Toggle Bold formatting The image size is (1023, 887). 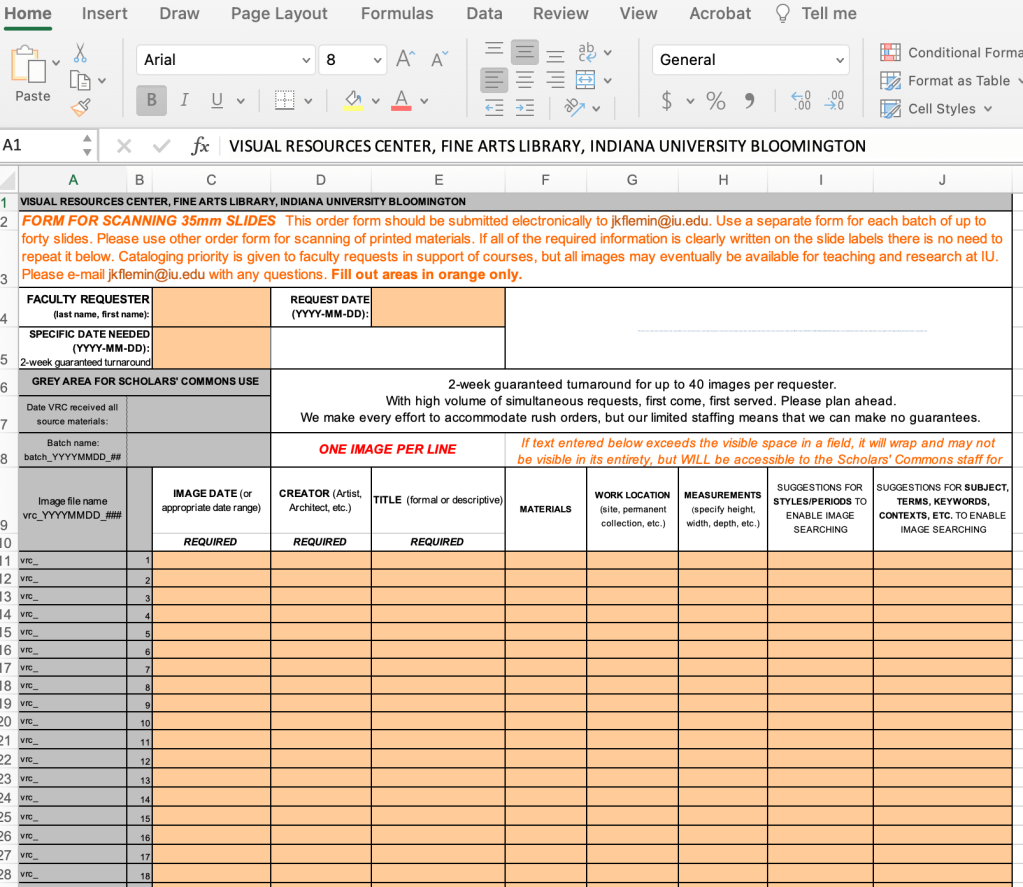point(151,100)
